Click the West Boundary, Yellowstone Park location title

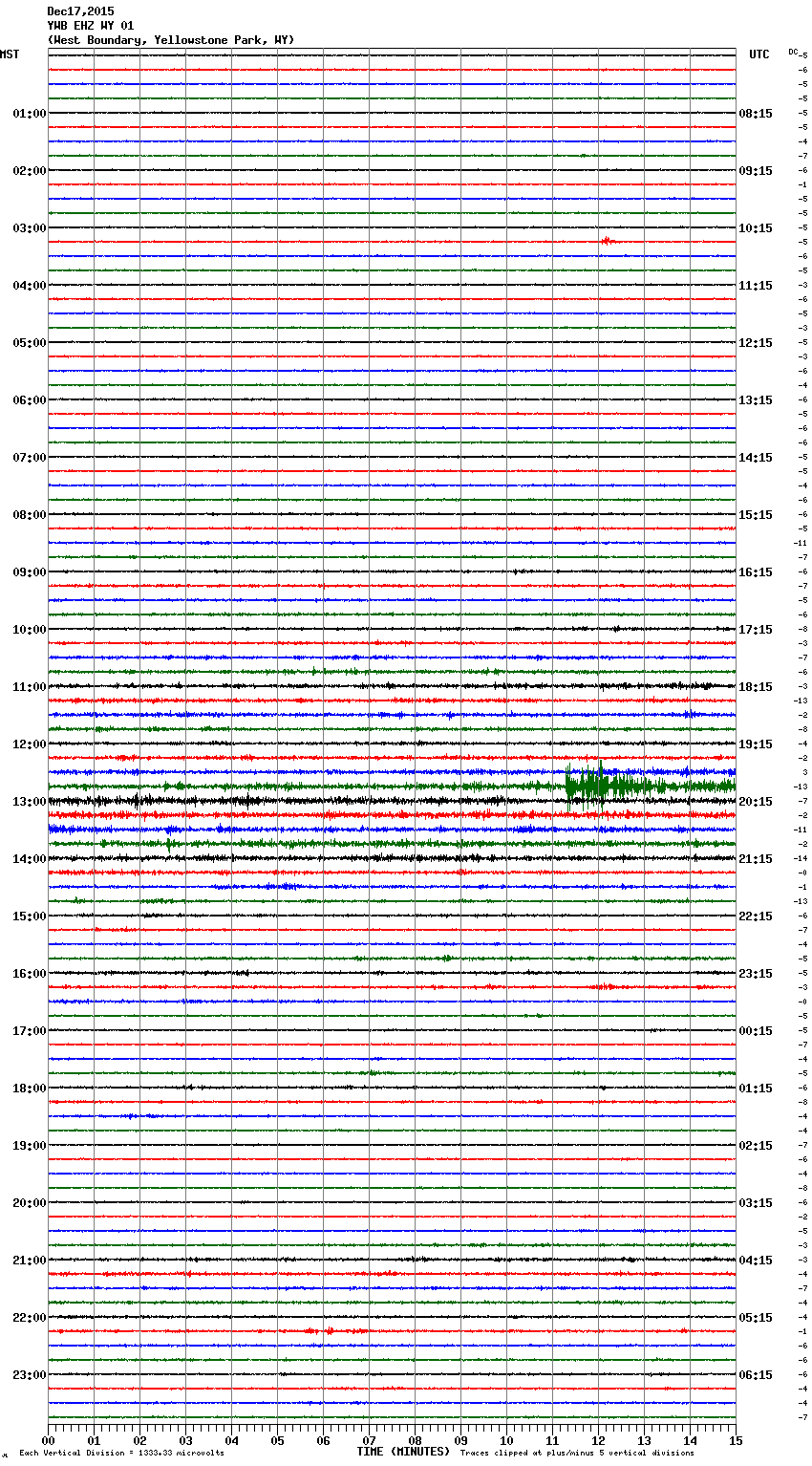tap(171, 40)
